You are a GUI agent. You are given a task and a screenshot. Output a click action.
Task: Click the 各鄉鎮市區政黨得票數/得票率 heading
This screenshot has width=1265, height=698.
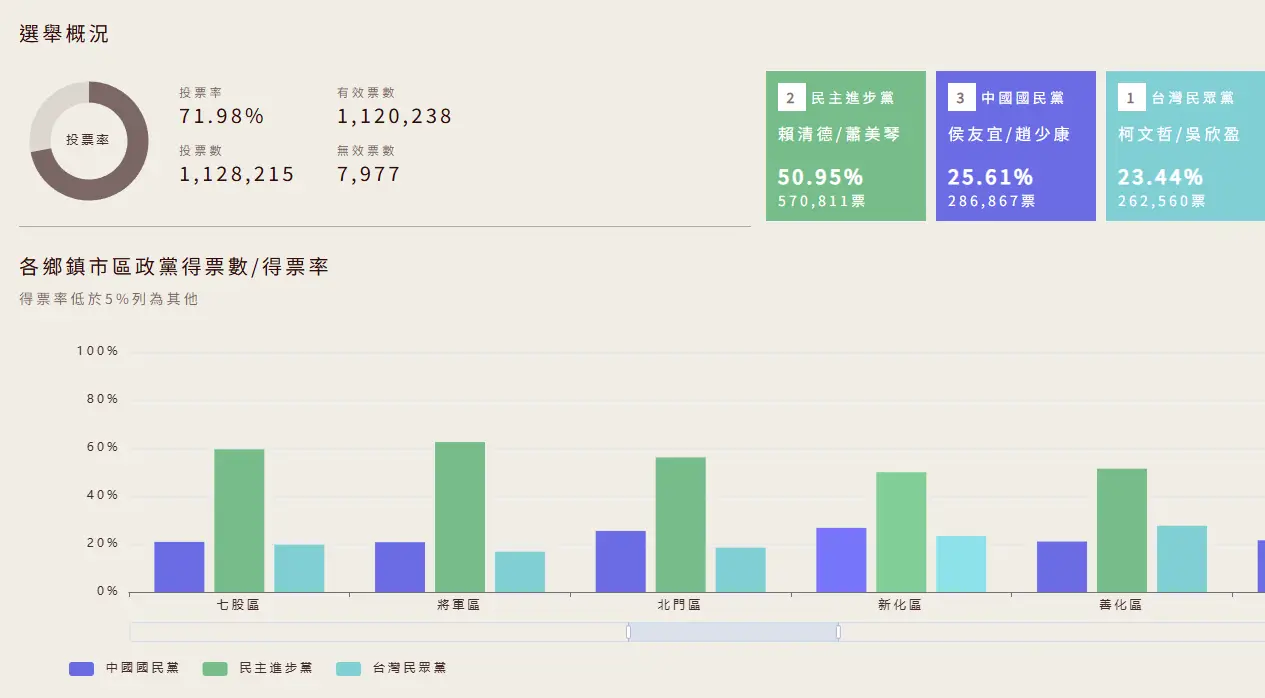pos(174,267)
